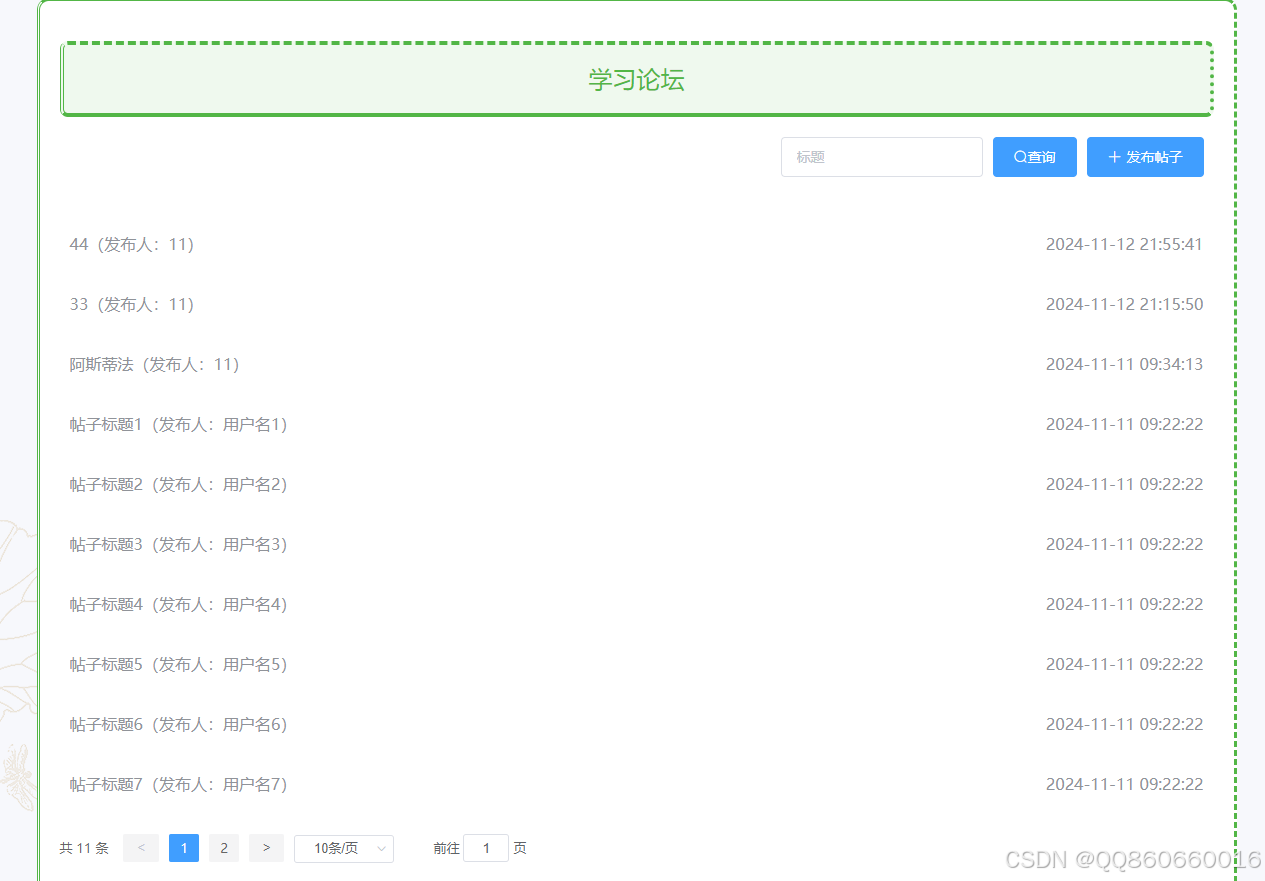Open post 帖子标题5（发布人：用户名5）

tap(178, 664)
